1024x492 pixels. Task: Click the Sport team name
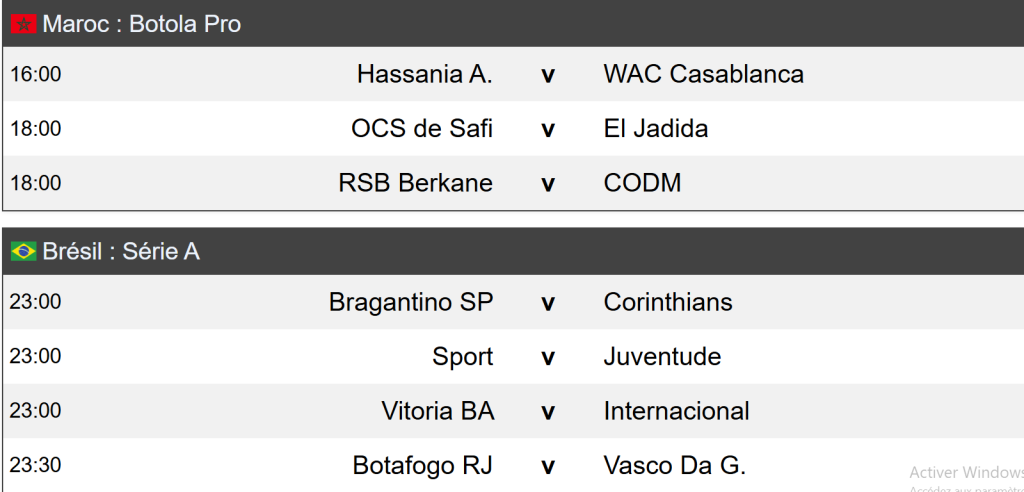point(463,357)
